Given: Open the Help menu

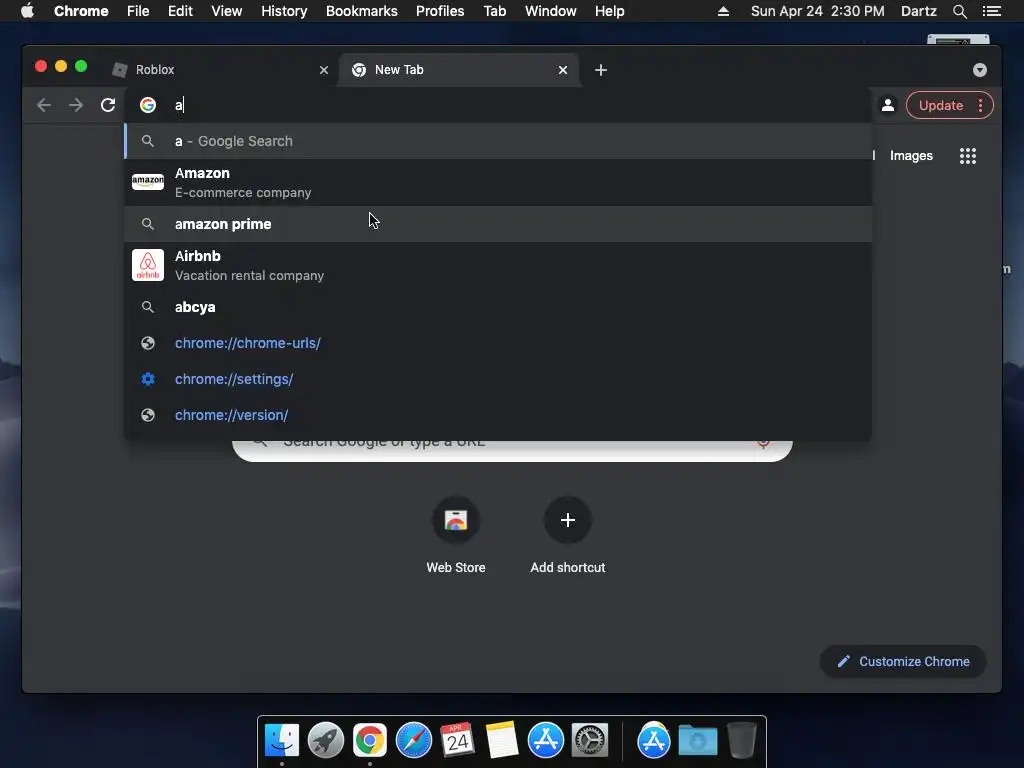Looking at the screenshot, I should 609,11.
